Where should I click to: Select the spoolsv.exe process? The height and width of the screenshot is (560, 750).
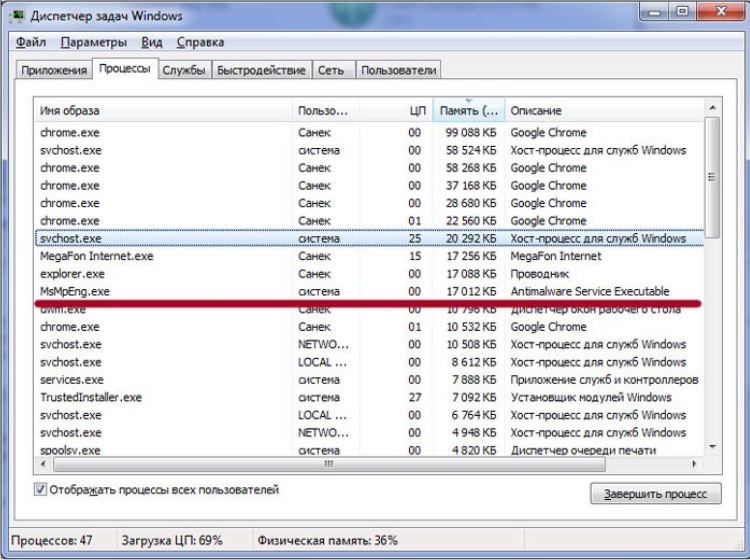369,450
